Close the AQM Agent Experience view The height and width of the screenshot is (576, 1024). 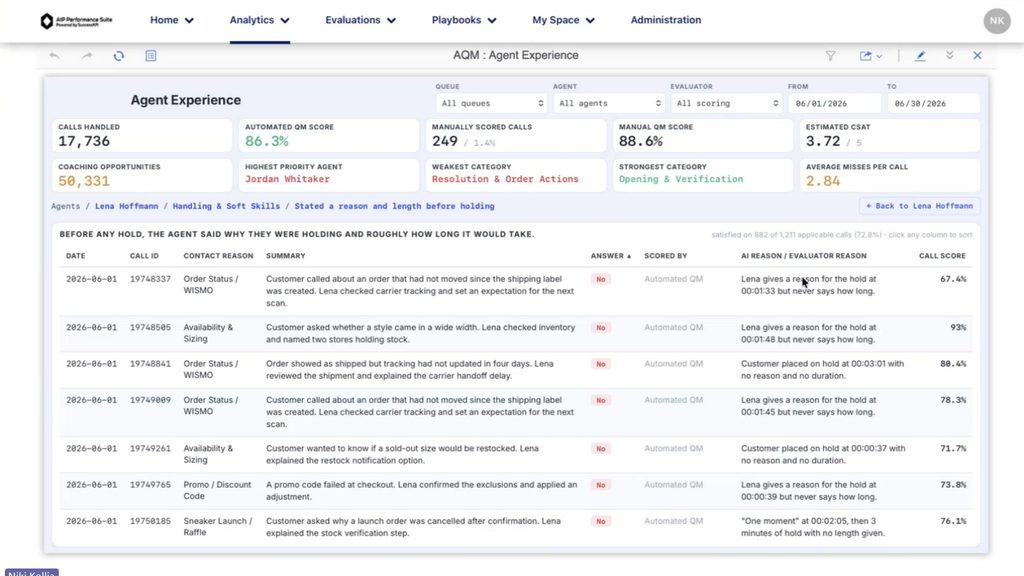click(977, 56)
